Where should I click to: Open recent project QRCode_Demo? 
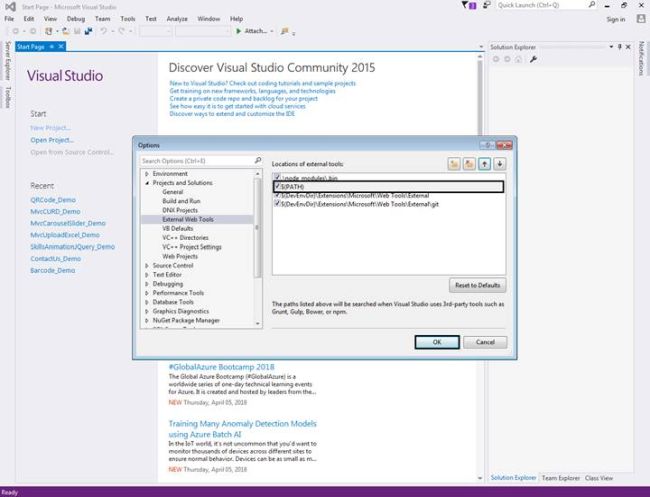tap(53, 200)
